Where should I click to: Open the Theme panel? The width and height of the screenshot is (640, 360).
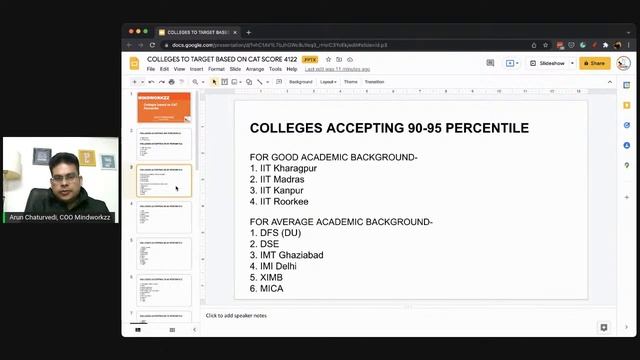(351, 82)
